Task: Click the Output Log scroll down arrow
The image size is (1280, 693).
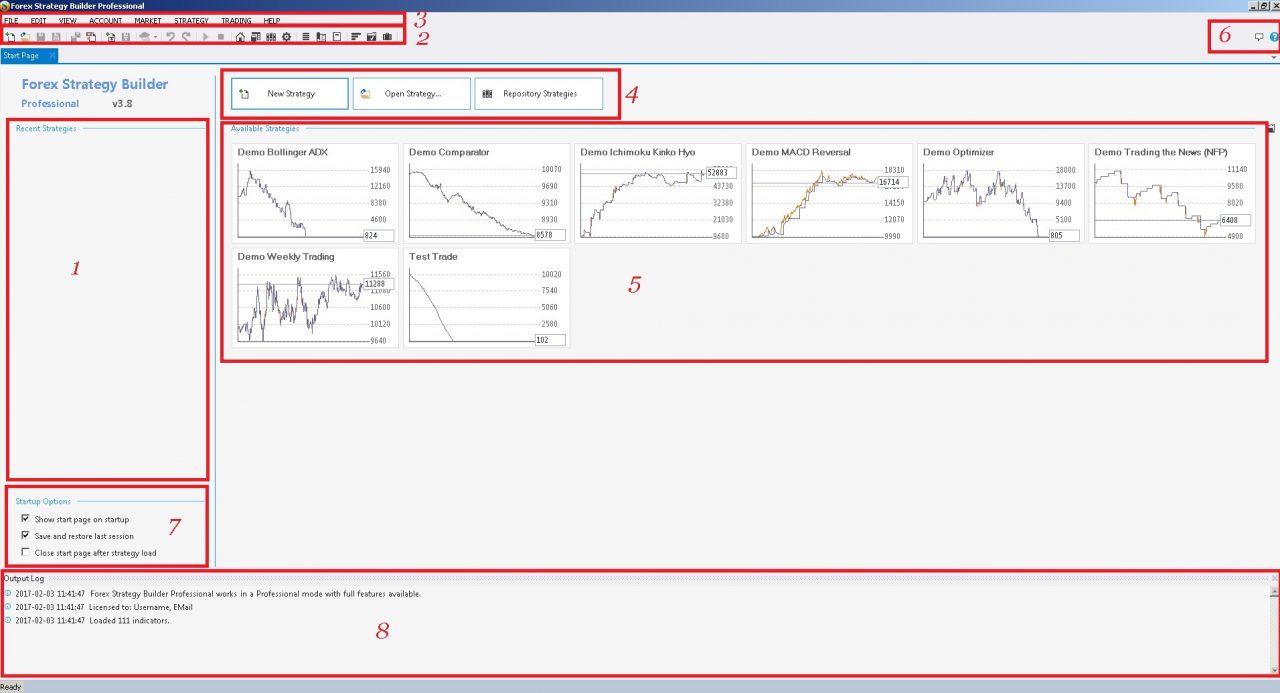Action: [1274, 669]
